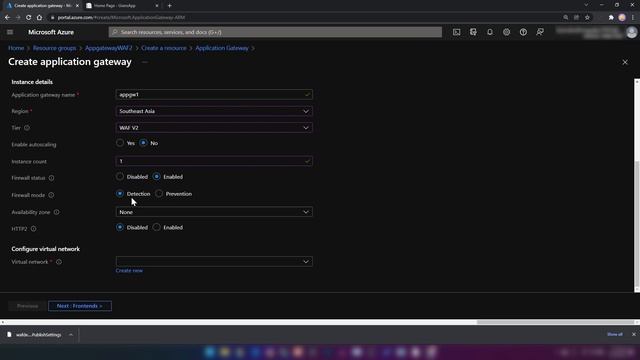Close the Create application gateway blade
The image size is (640, 360).
coord(625,62)
